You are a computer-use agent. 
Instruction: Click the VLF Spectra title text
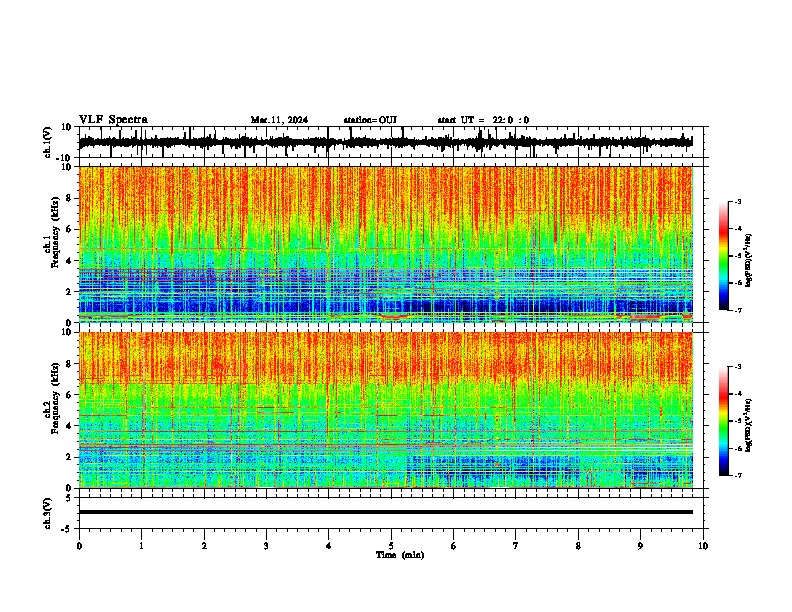coord(113,120)
